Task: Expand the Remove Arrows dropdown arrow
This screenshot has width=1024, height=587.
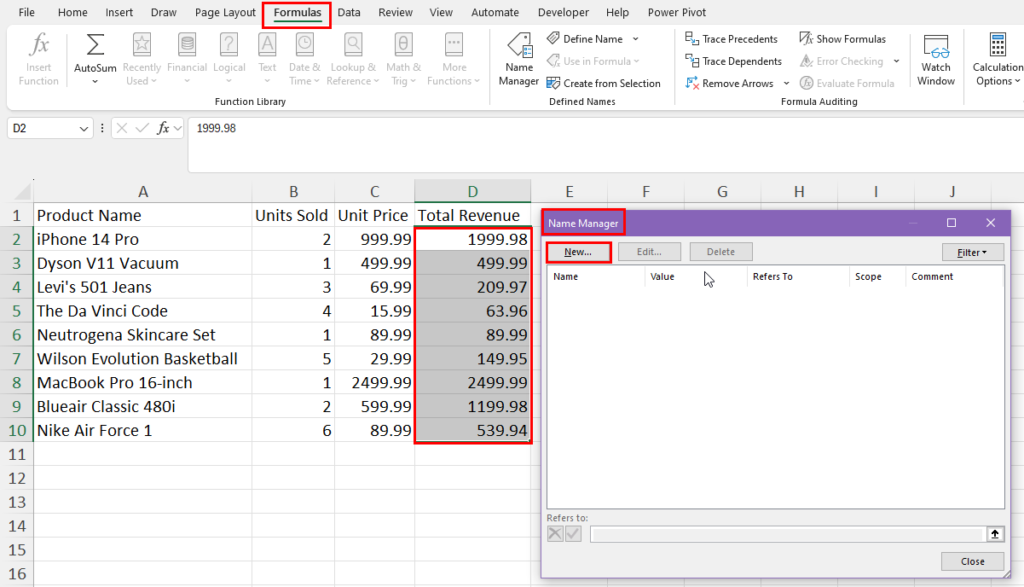Action: pos(786,84)
